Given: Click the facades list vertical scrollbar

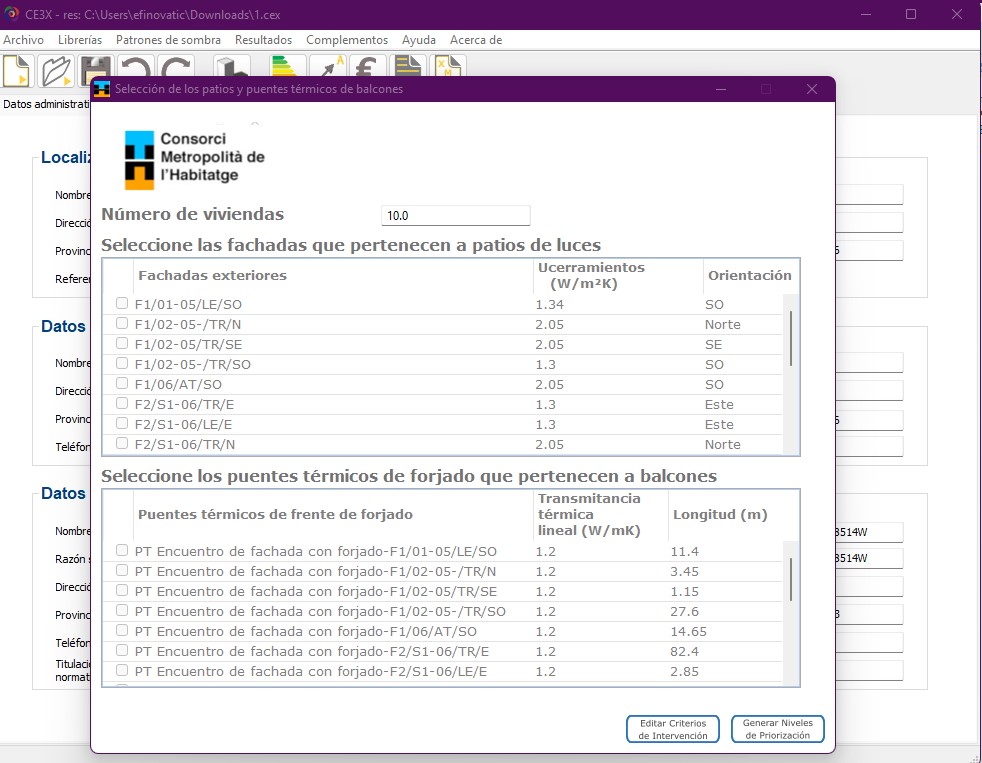Looking at the screenshot, I should 791,340.
